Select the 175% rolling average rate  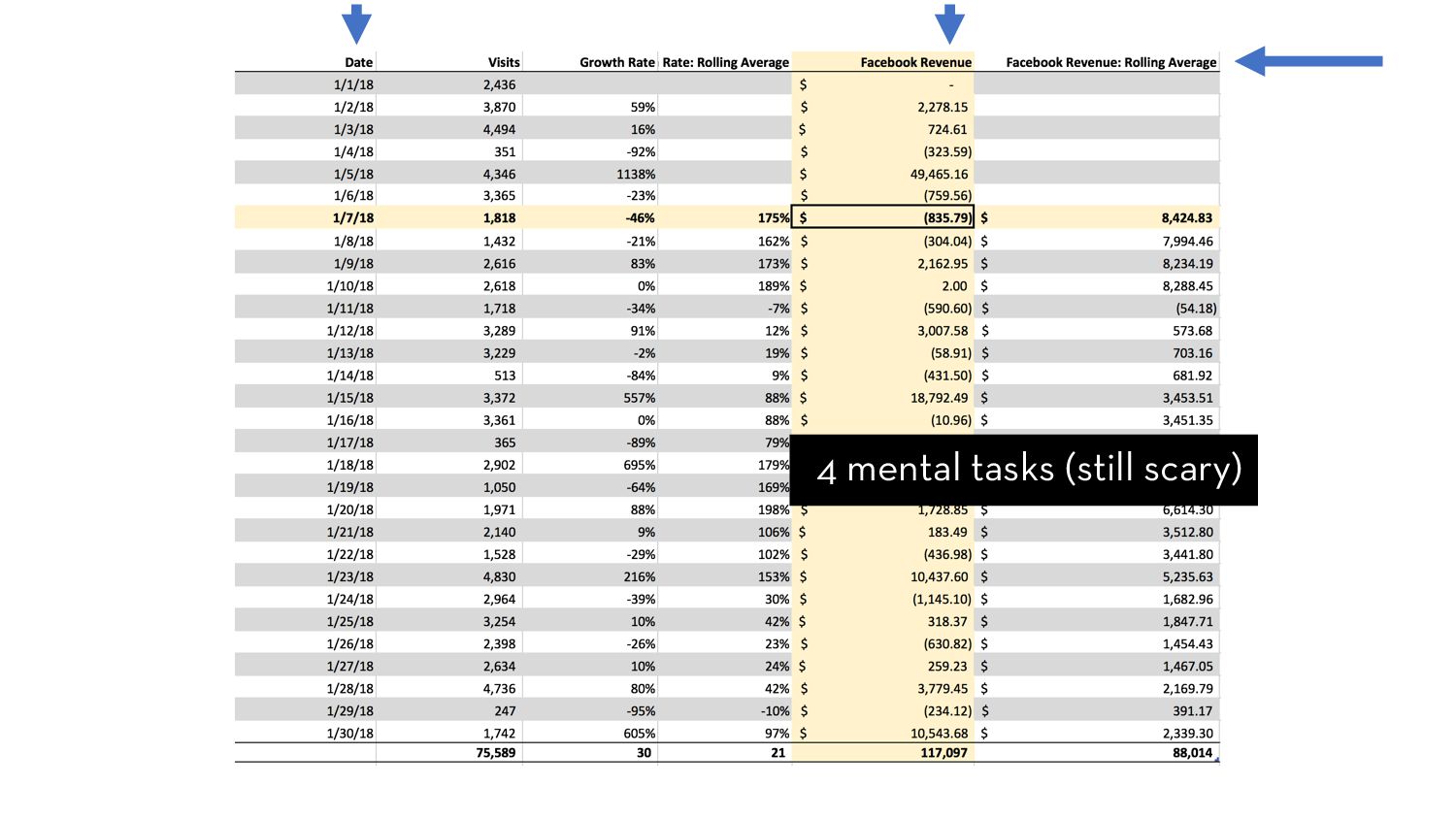coord(774,217)
